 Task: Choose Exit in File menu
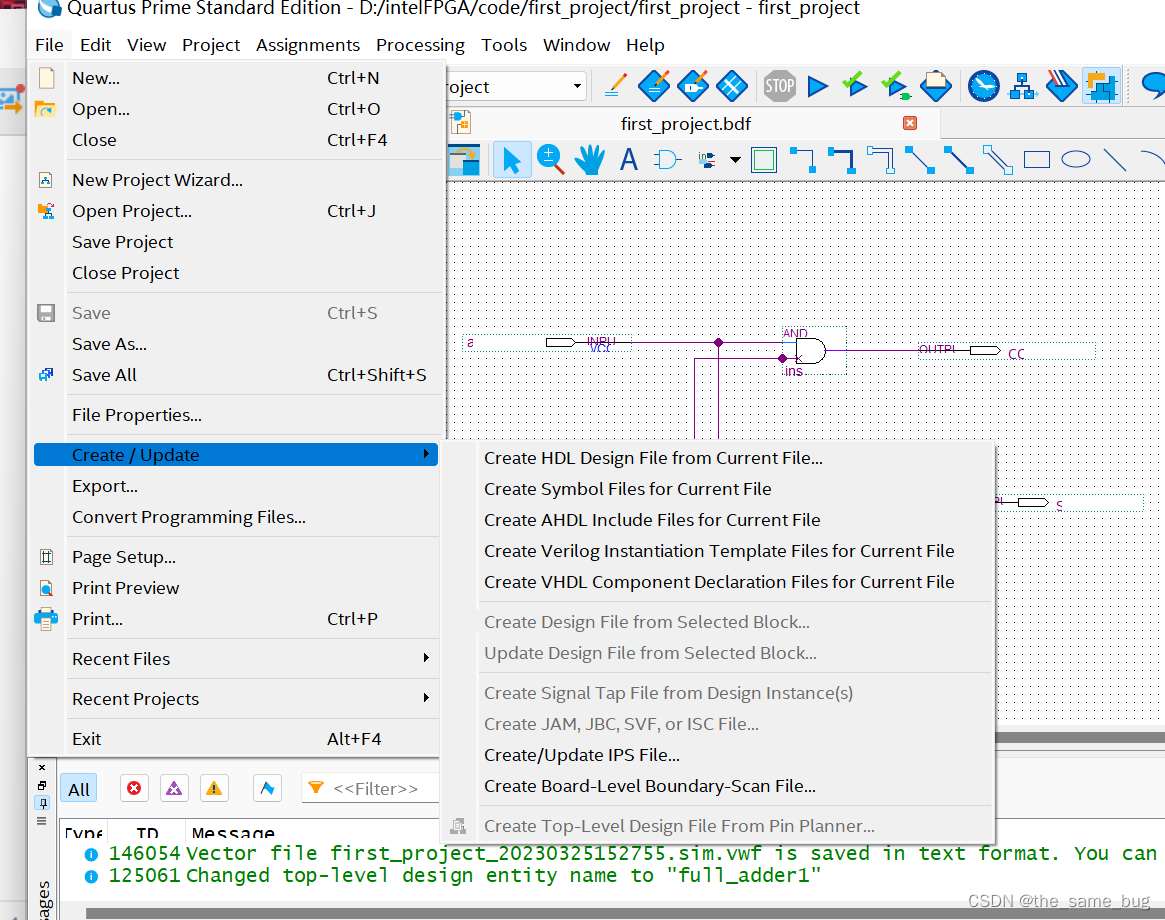coord(236,739)
